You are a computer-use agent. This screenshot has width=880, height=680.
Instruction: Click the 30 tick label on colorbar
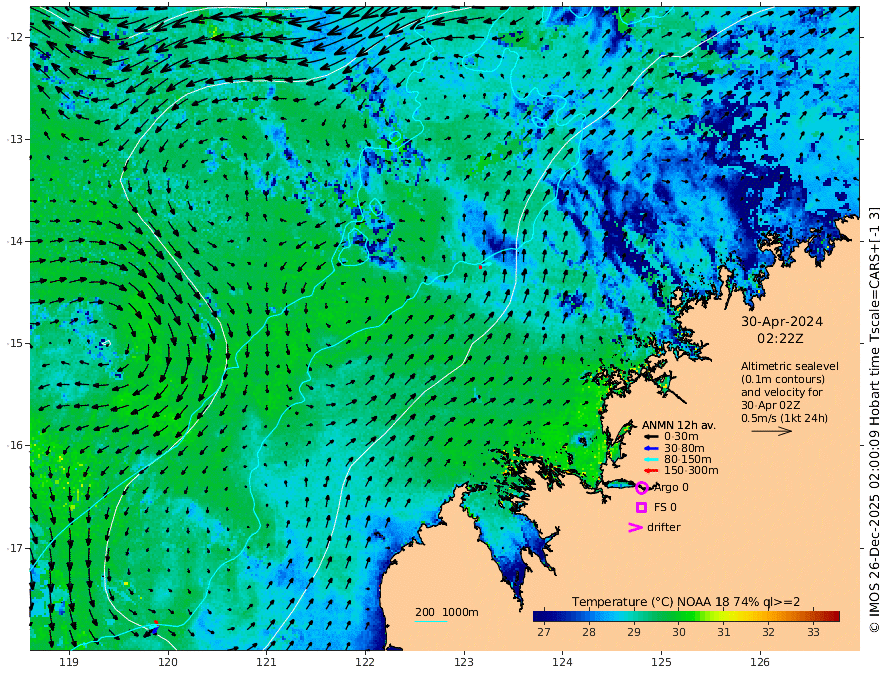pyautogui.click(x=679, y=632)
